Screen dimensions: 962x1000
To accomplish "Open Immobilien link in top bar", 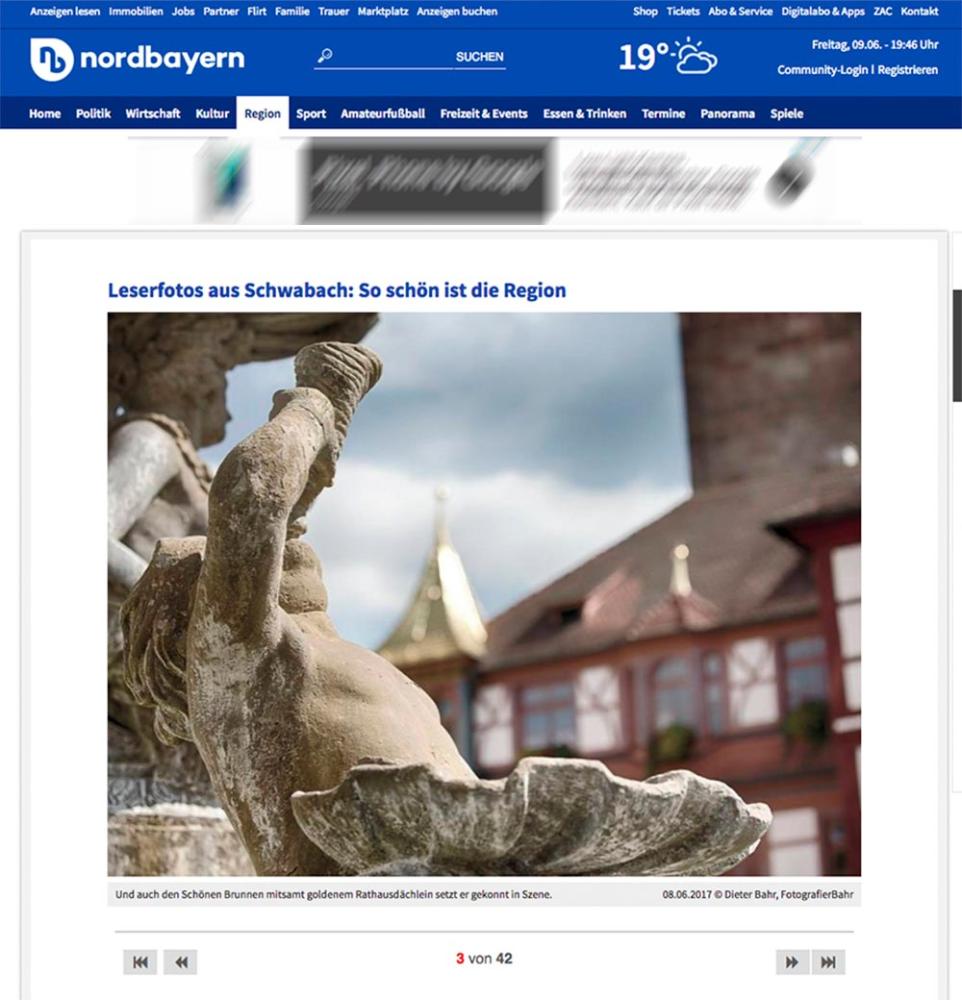I will pos(136,12).
